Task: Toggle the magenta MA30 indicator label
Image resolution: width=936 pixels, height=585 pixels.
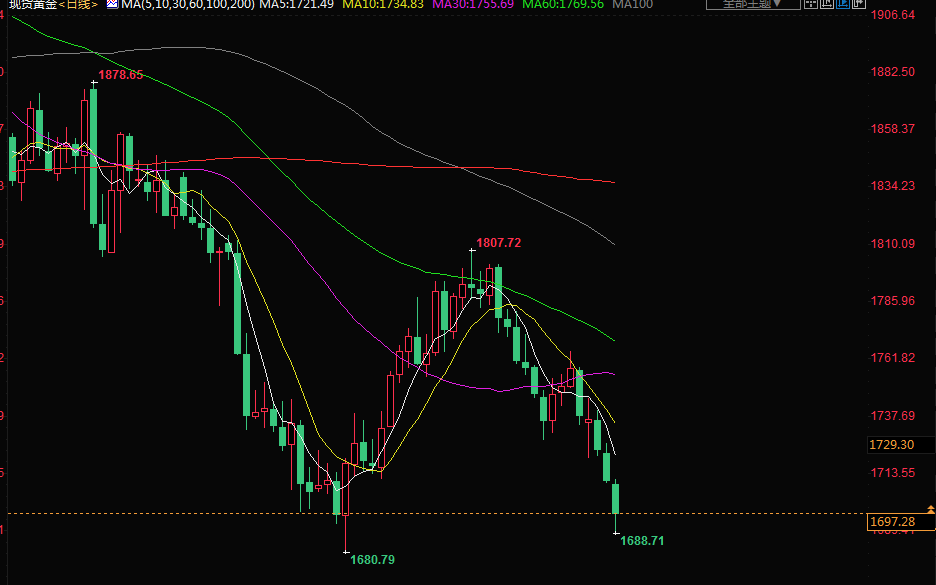Action: click(473, 5)
